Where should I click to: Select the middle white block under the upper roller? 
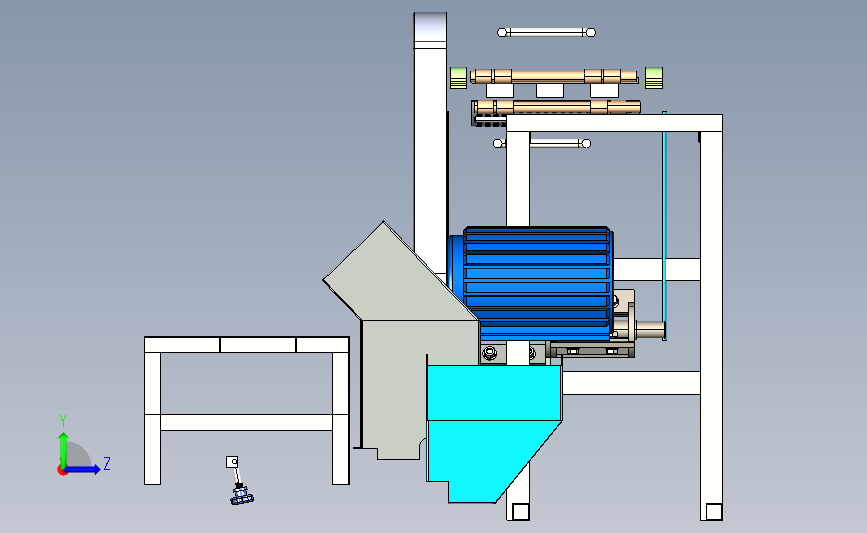click(550, 91)
